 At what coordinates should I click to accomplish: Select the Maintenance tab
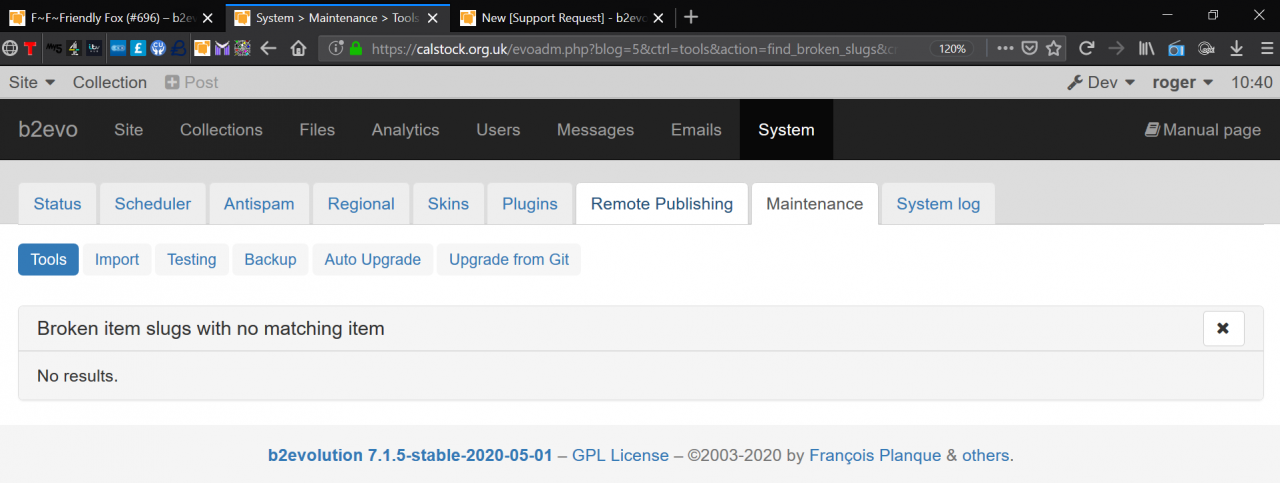pos(815,203)
